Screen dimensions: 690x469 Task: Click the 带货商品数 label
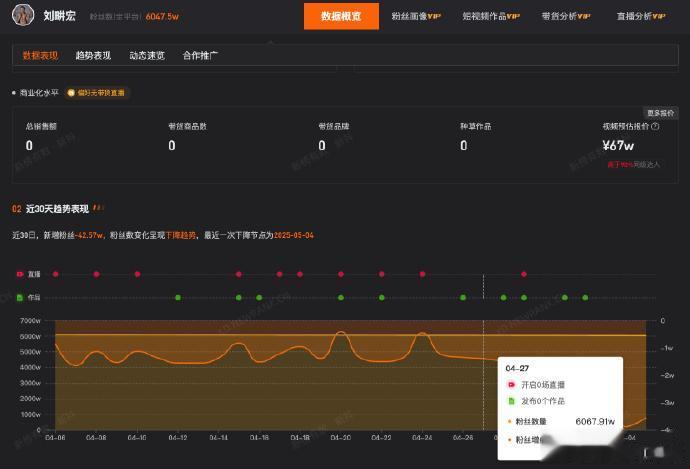[187, 126]
